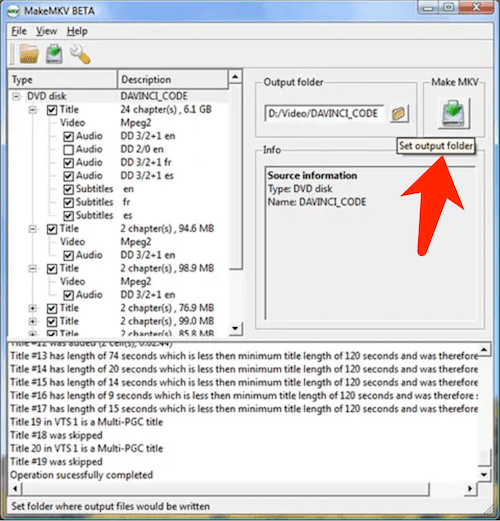Click the Type column header
Screen dimensions: 500x521
tap(63, 80)
